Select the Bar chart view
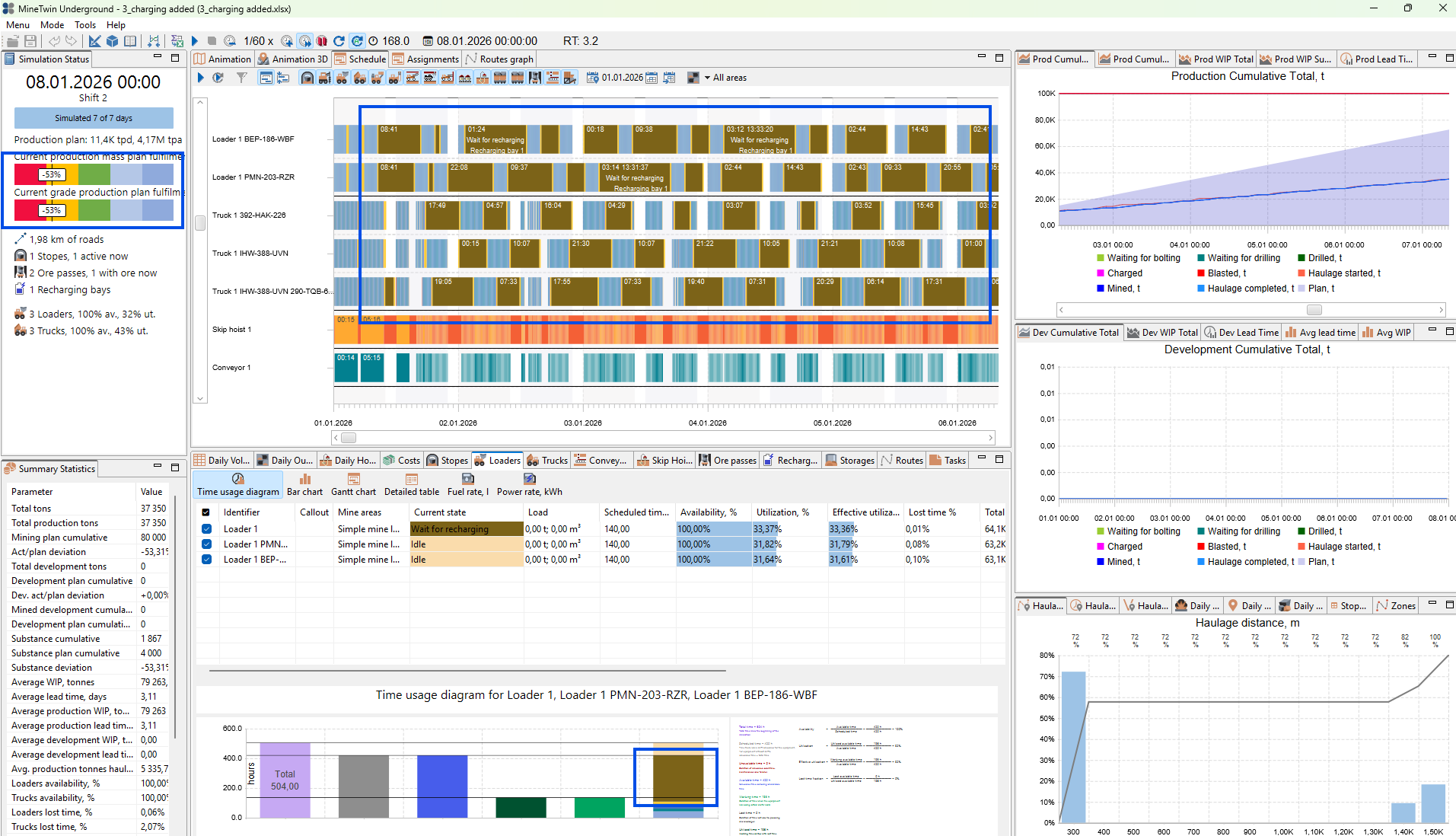Viewport: 1456px width, 836px height. tap(304, 485)
